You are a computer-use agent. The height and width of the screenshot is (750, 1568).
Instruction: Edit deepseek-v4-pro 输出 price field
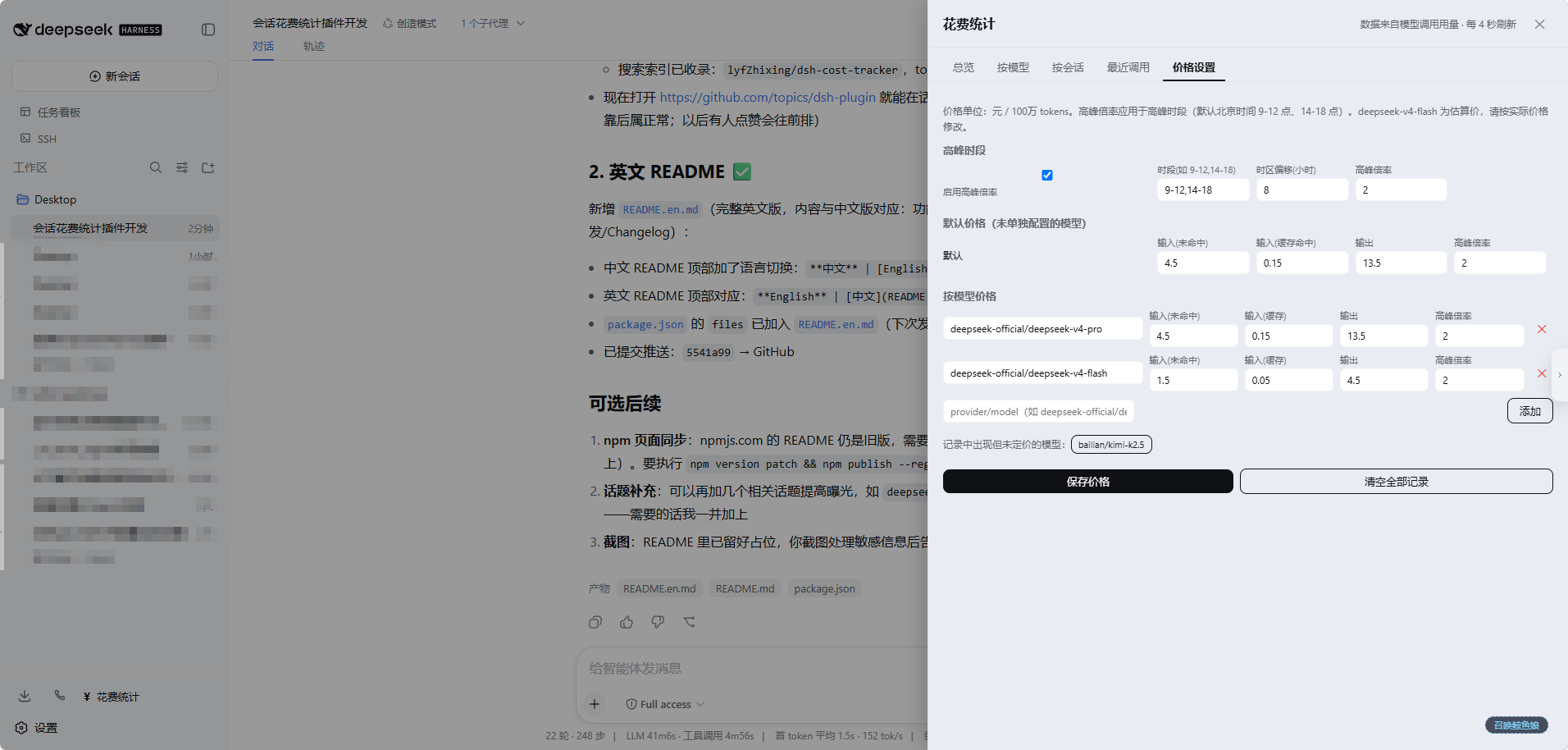1383,336
